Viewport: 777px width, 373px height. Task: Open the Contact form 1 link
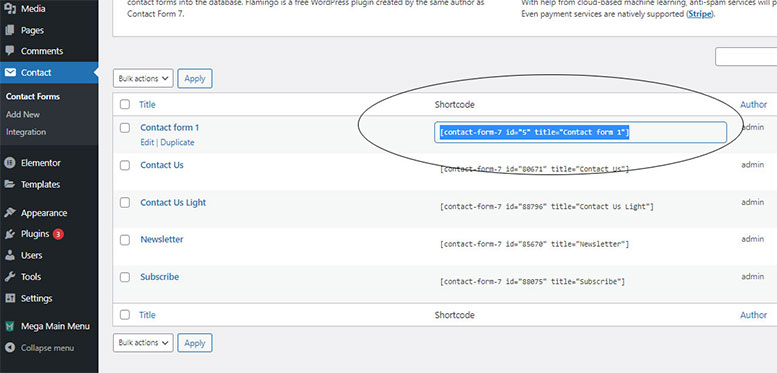(169, 127)
